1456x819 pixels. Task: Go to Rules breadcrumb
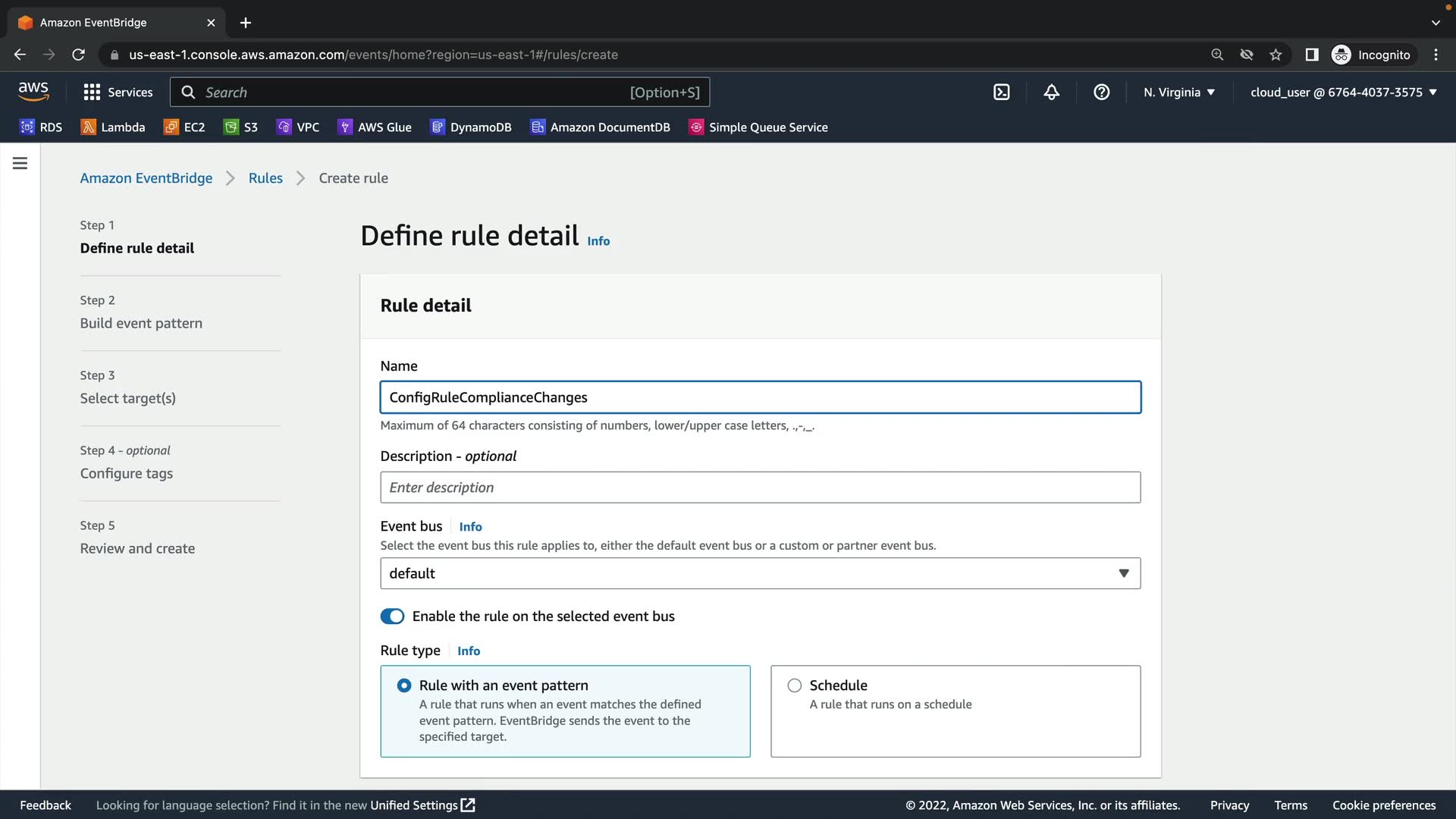[x=265, y=178]
